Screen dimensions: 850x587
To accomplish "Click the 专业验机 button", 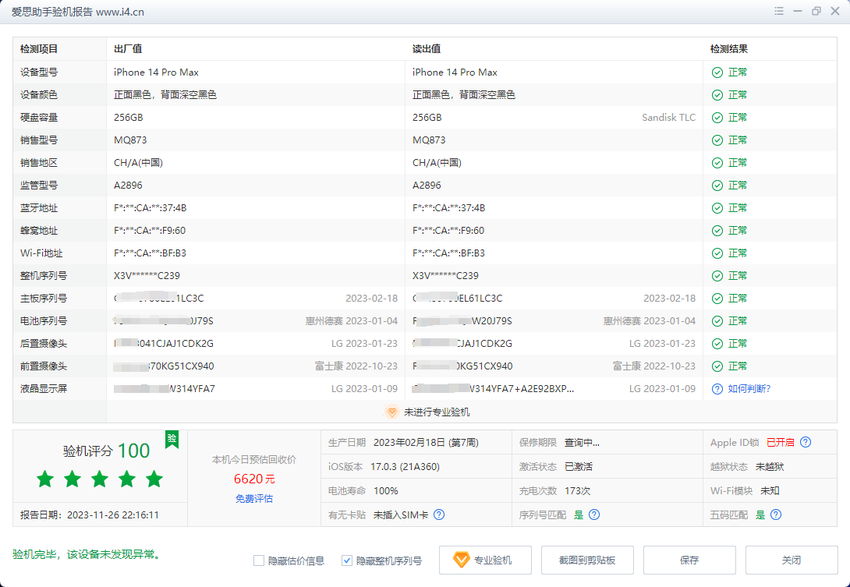I will click(x=485, y=560).
